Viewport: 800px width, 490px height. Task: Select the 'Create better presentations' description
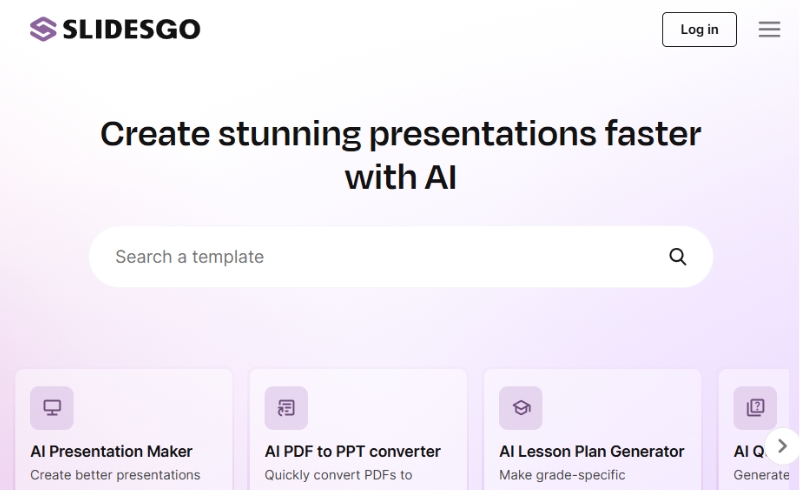(115, 475)
